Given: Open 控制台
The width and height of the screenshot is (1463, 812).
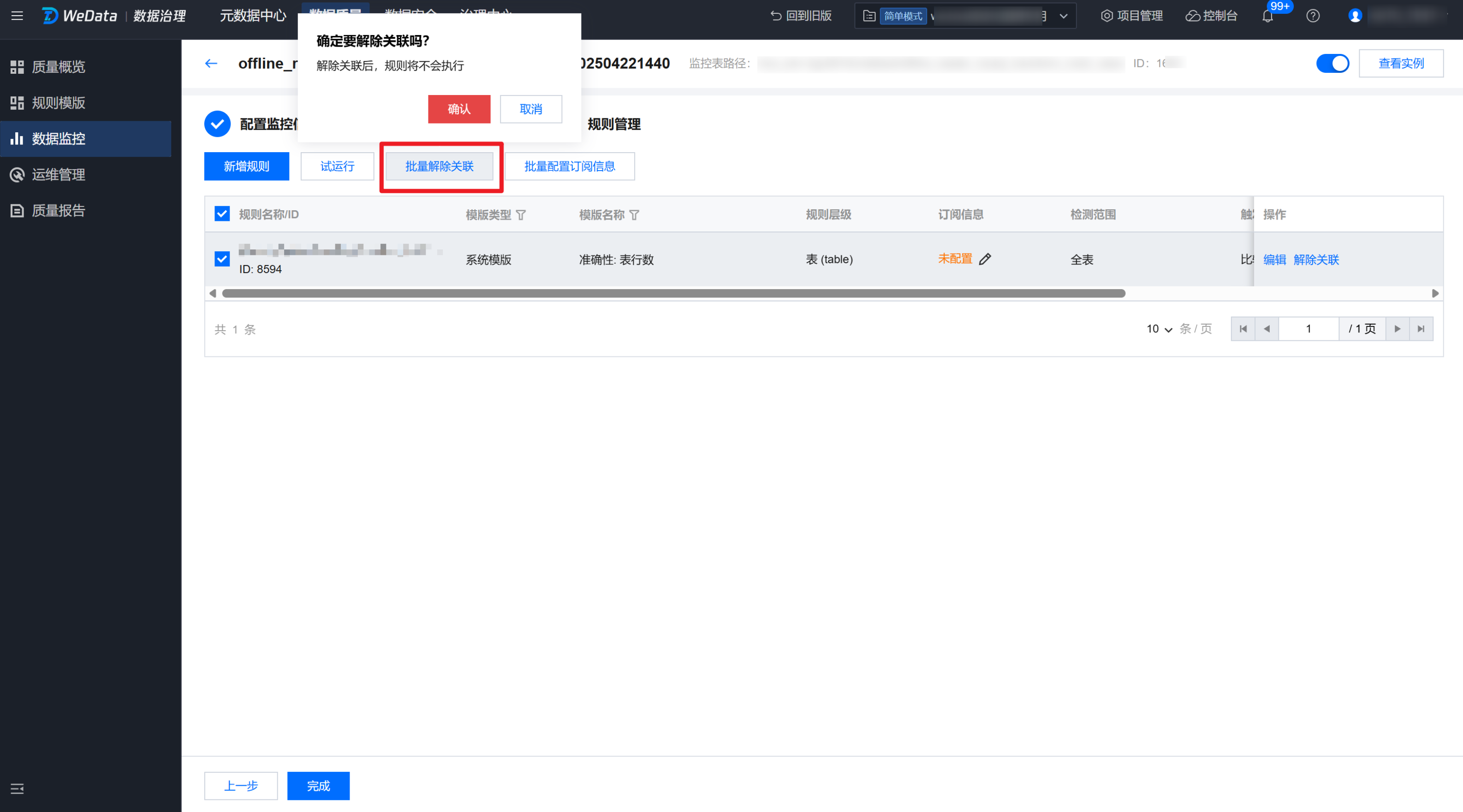Looking at the screenshot, I should click(x=1211, y=16).
